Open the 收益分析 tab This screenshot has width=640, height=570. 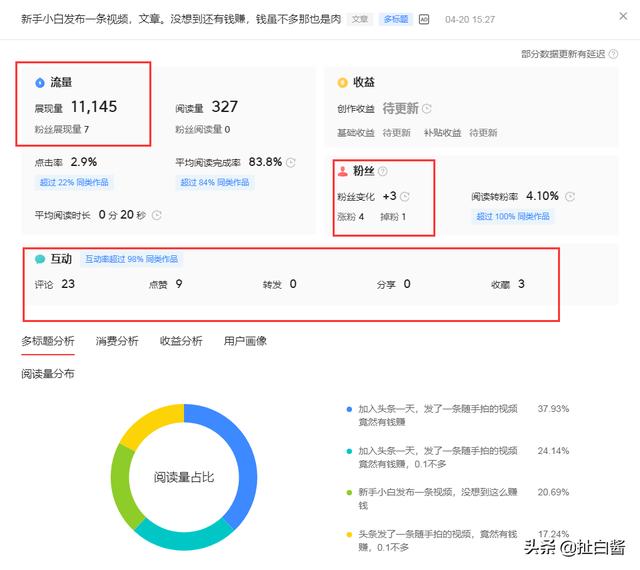click(181, 341)
